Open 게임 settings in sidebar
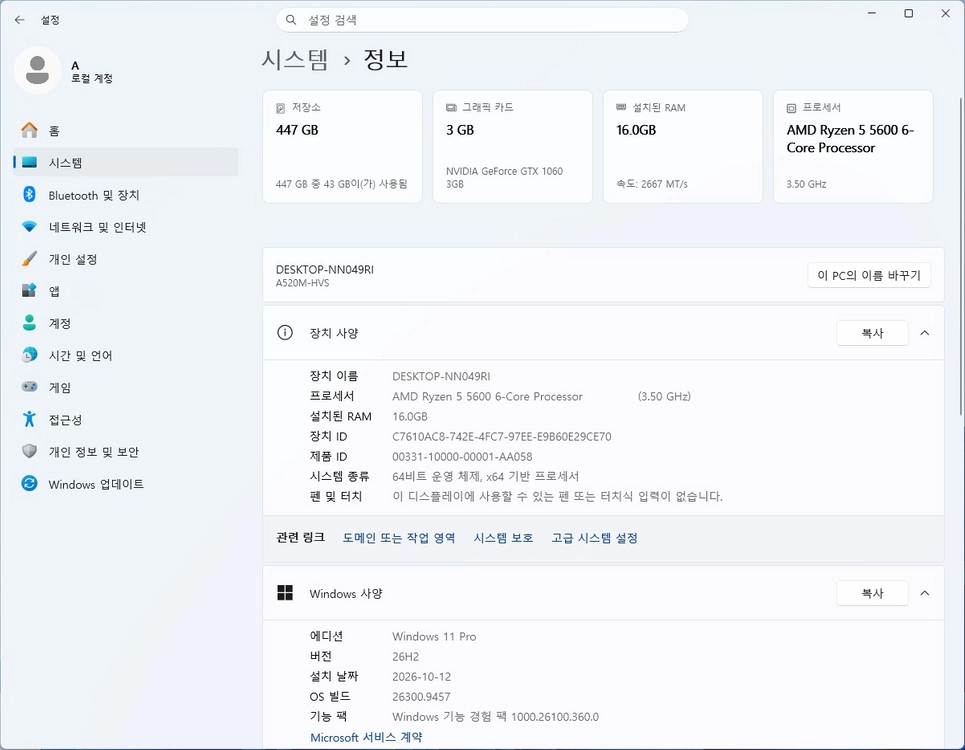This screenshot has width=965, height=750. (x=126, y=388)
